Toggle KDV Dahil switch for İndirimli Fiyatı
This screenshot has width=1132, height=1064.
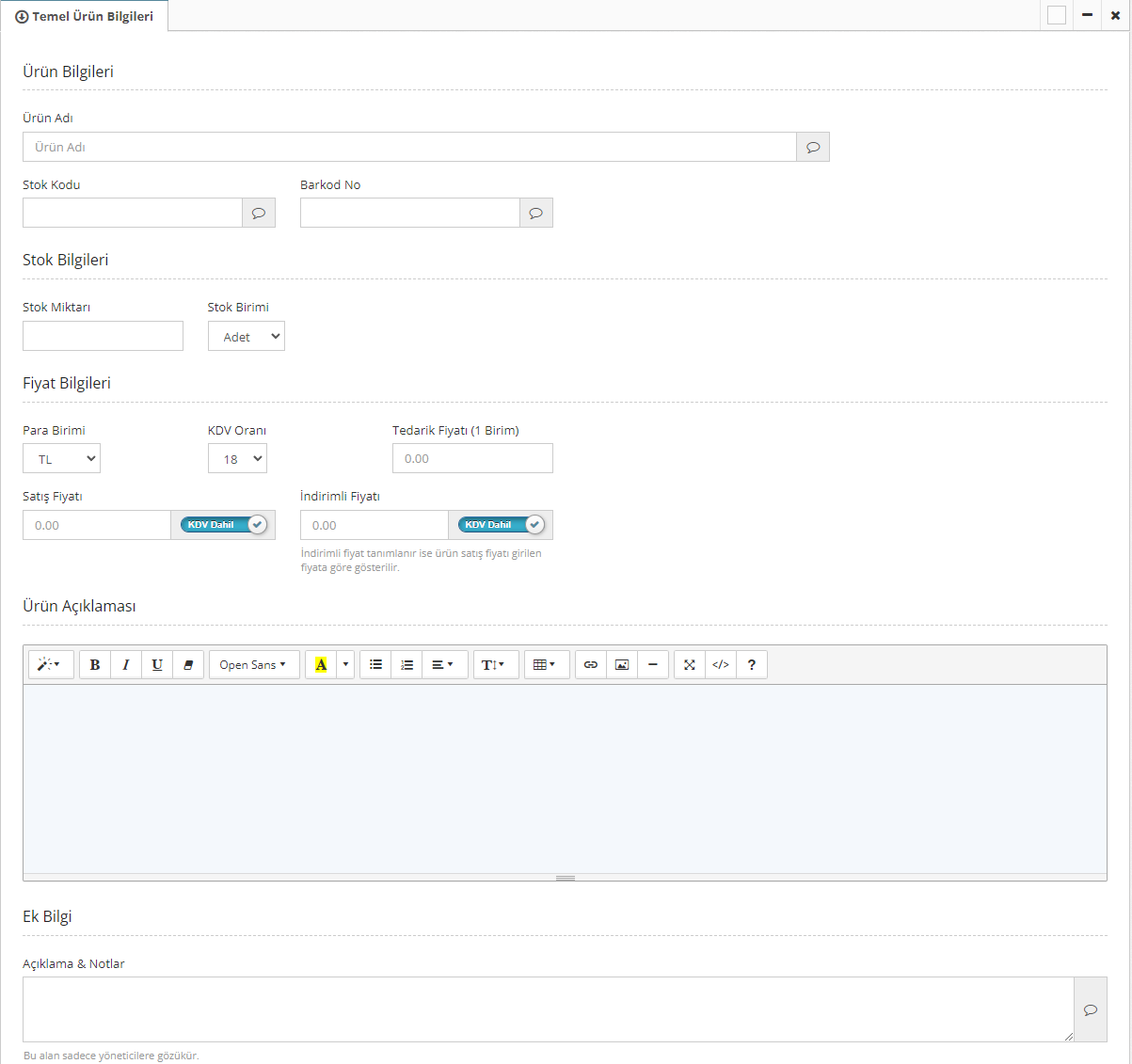pyautogui.click(x=502, y=525)
